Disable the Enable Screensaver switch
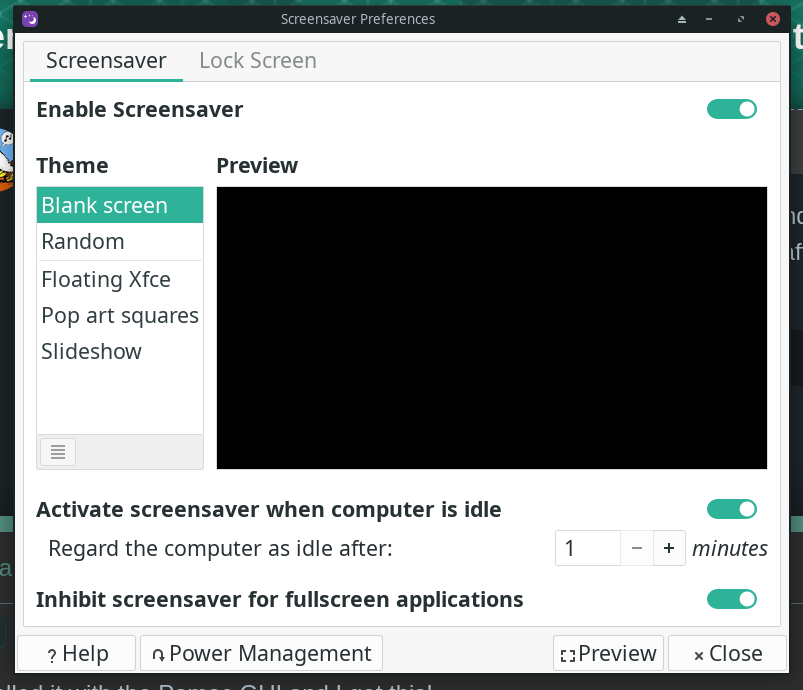The width and height of the screenshot is (803, 690). tap(732, 109)
